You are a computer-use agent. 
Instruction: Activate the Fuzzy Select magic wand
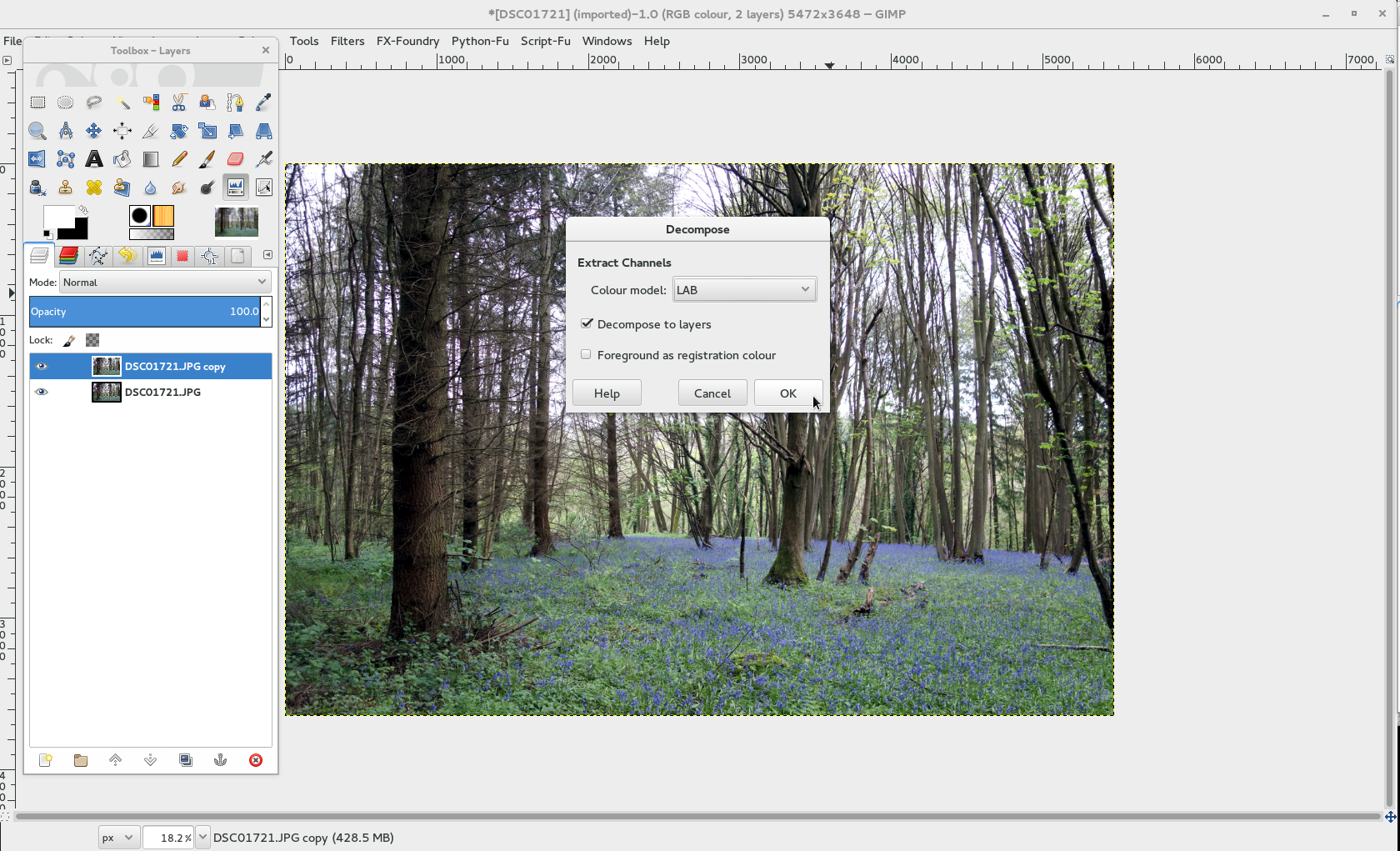tap(122, 103)
